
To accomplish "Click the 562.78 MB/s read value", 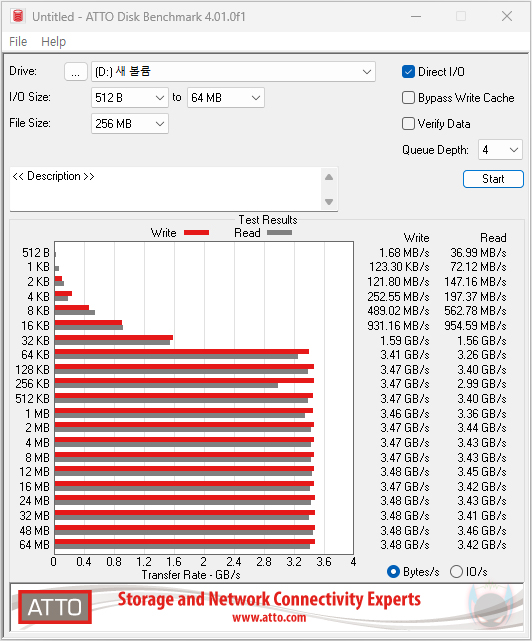I will coord(475,311).
